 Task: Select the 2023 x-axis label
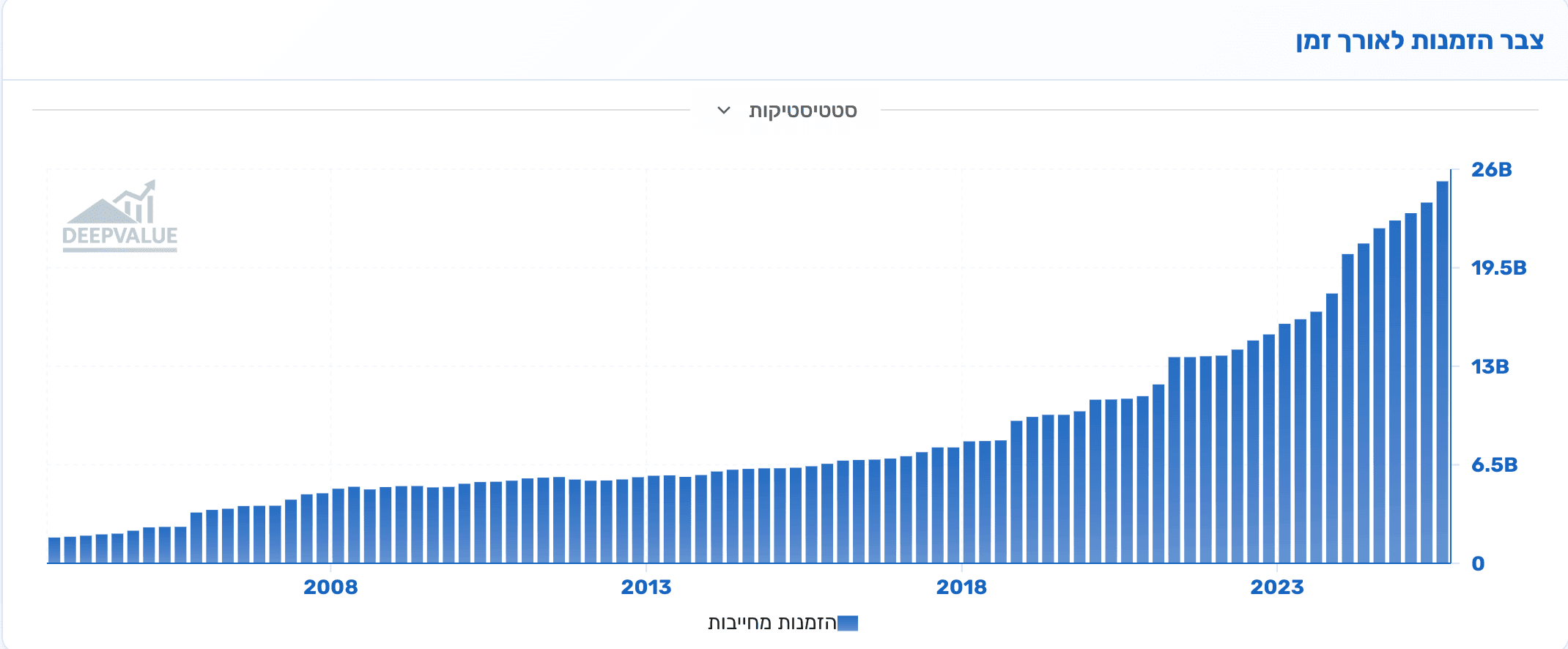[1277, 587]
